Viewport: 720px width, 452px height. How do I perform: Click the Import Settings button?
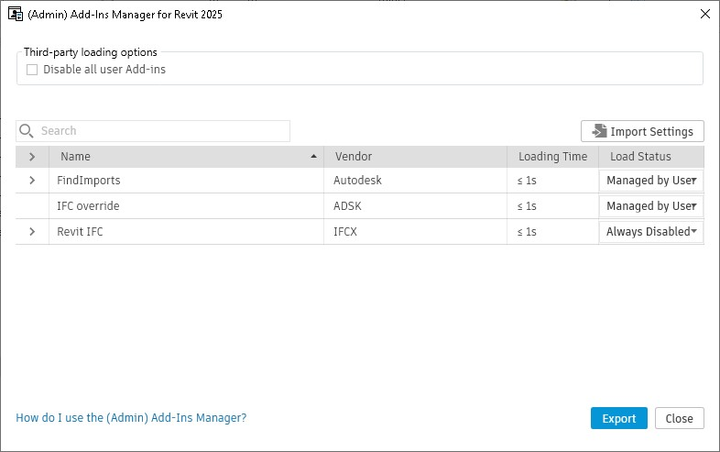pyautogui.click(x=642, y=131)
